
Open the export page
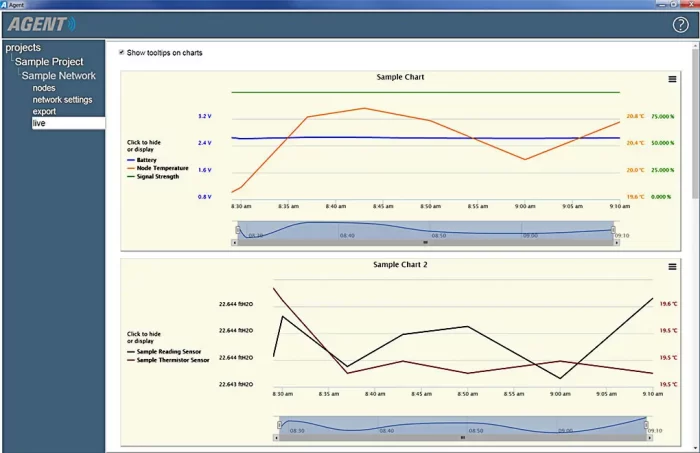(x=44, y=112)
